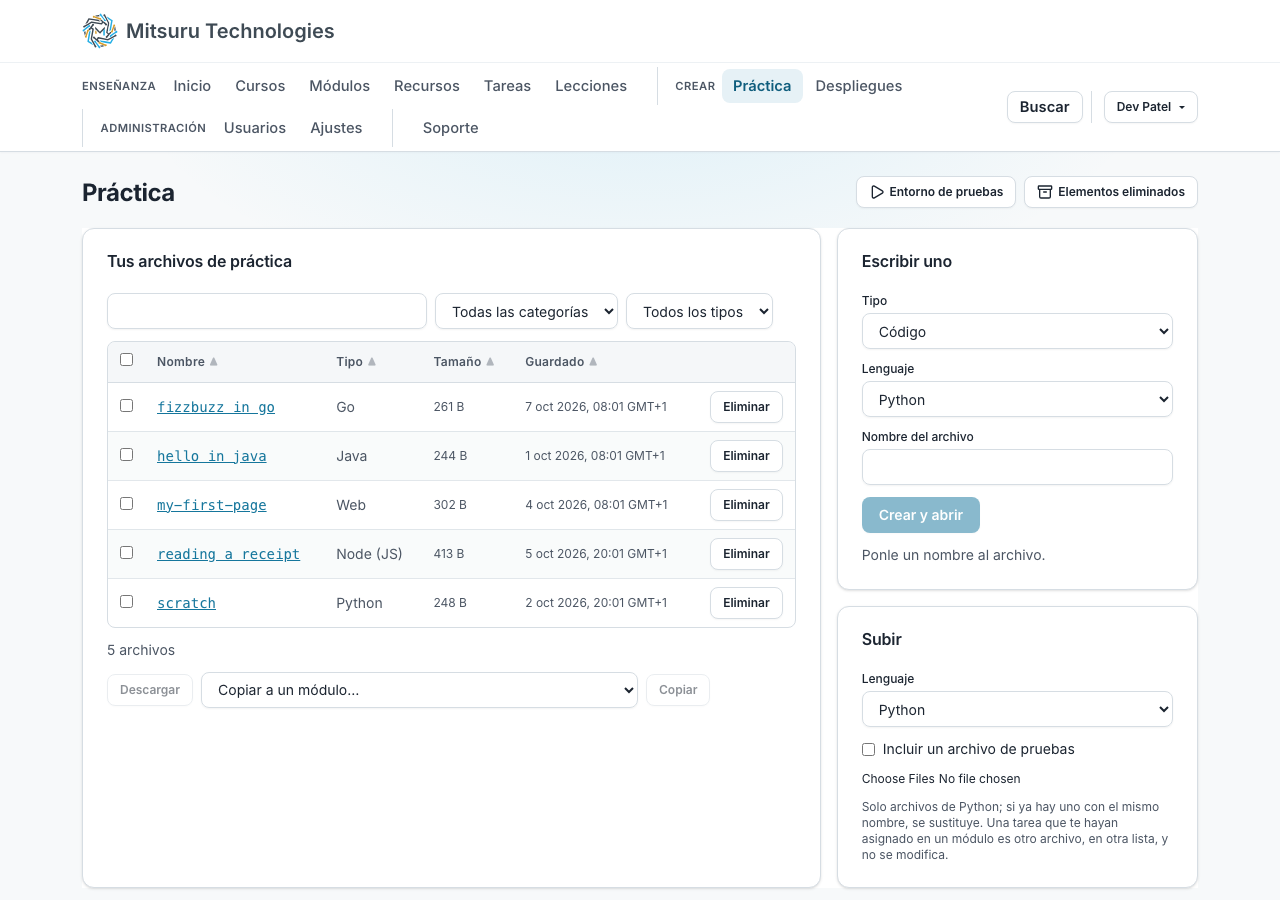Select the scratch row checkbox

point(126,602)
